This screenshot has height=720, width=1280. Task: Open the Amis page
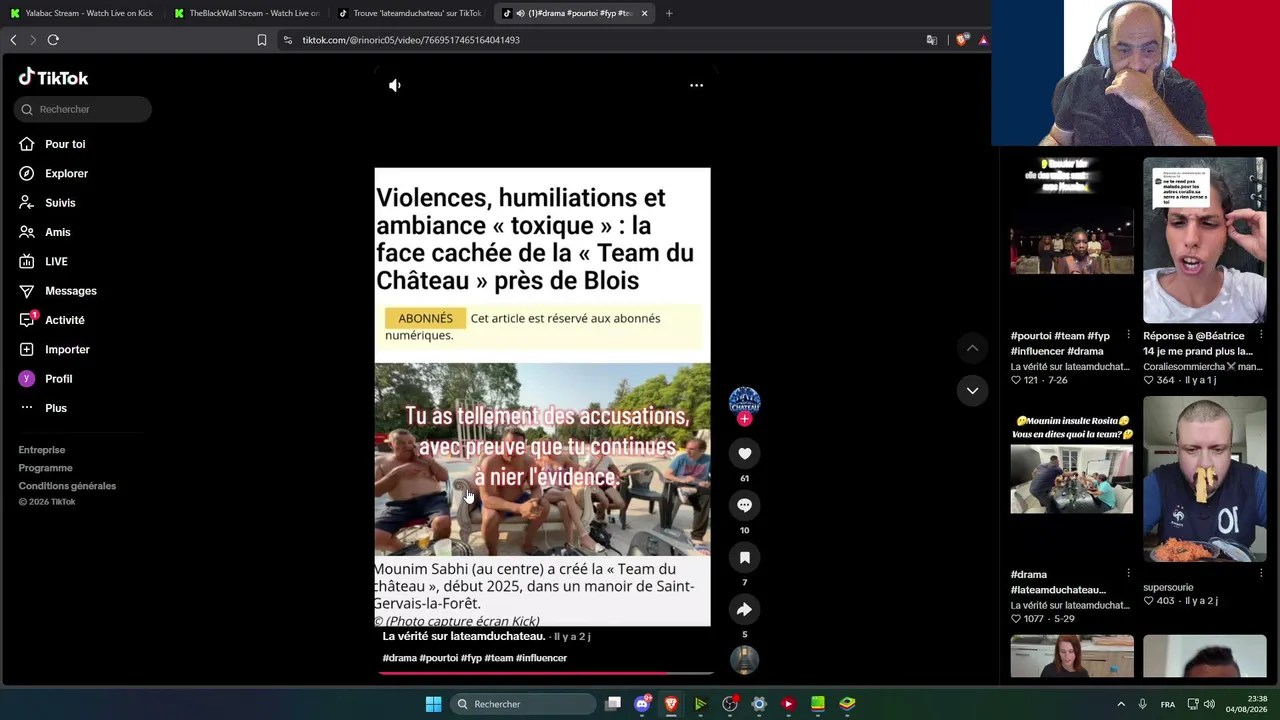point(58,232)
